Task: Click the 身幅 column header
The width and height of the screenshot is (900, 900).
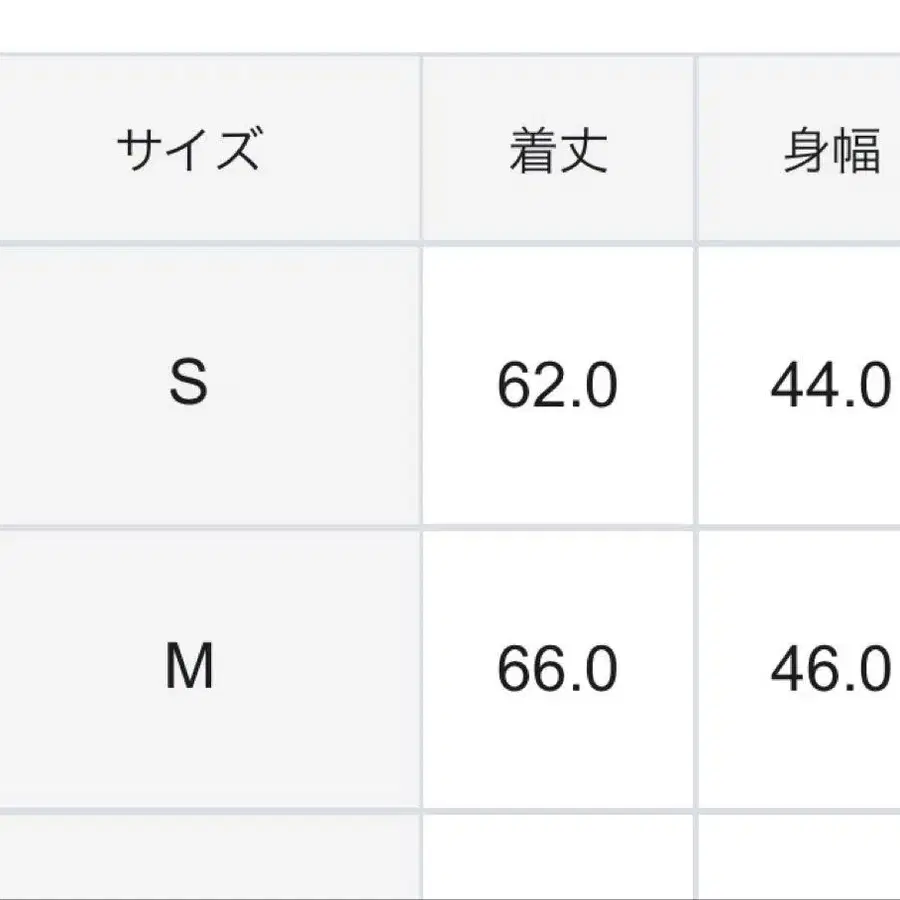Action: pos(831,152)
